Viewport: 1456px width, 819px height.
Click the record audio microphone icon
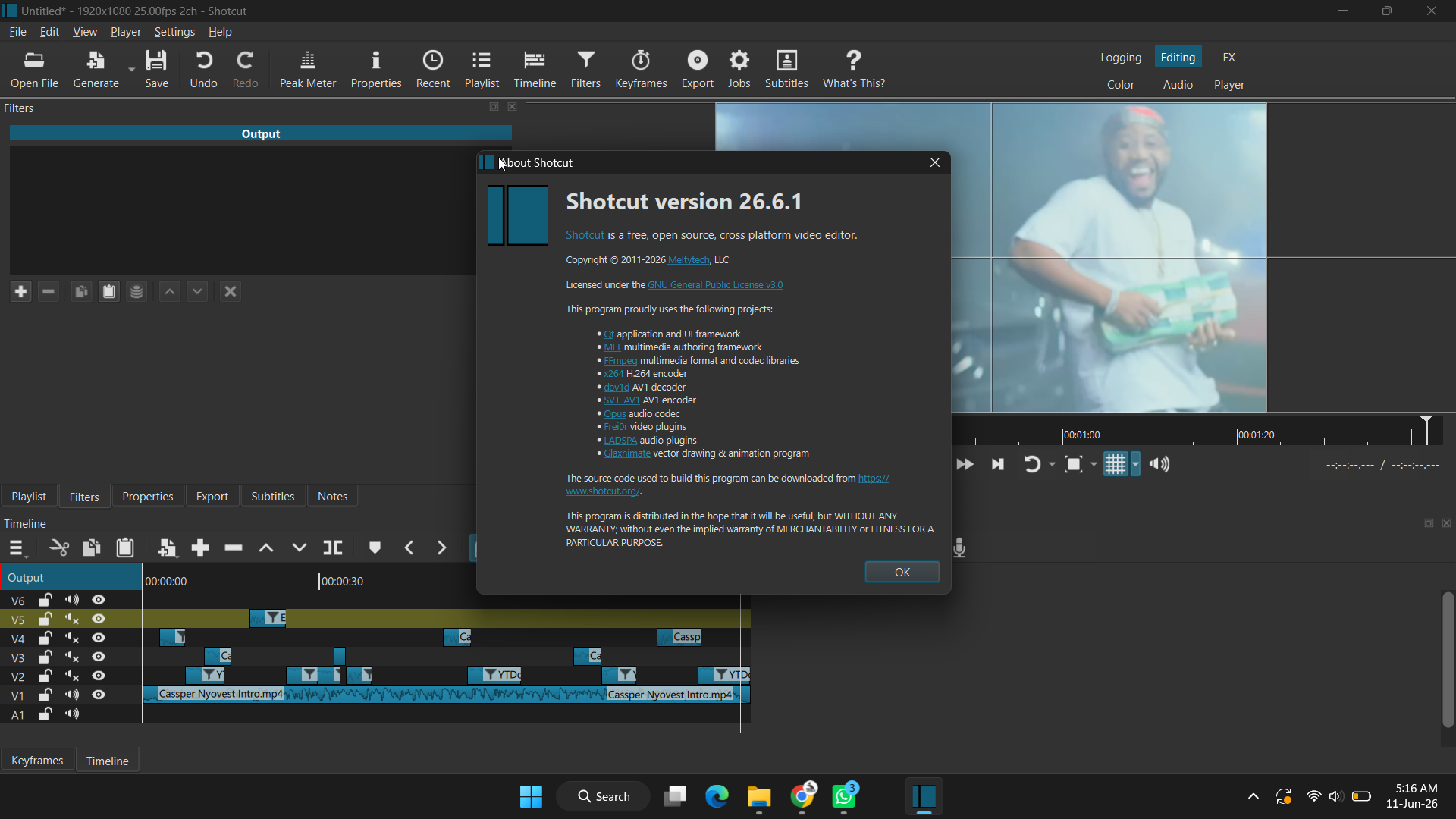pyautogui.click(x=960, y=548)
